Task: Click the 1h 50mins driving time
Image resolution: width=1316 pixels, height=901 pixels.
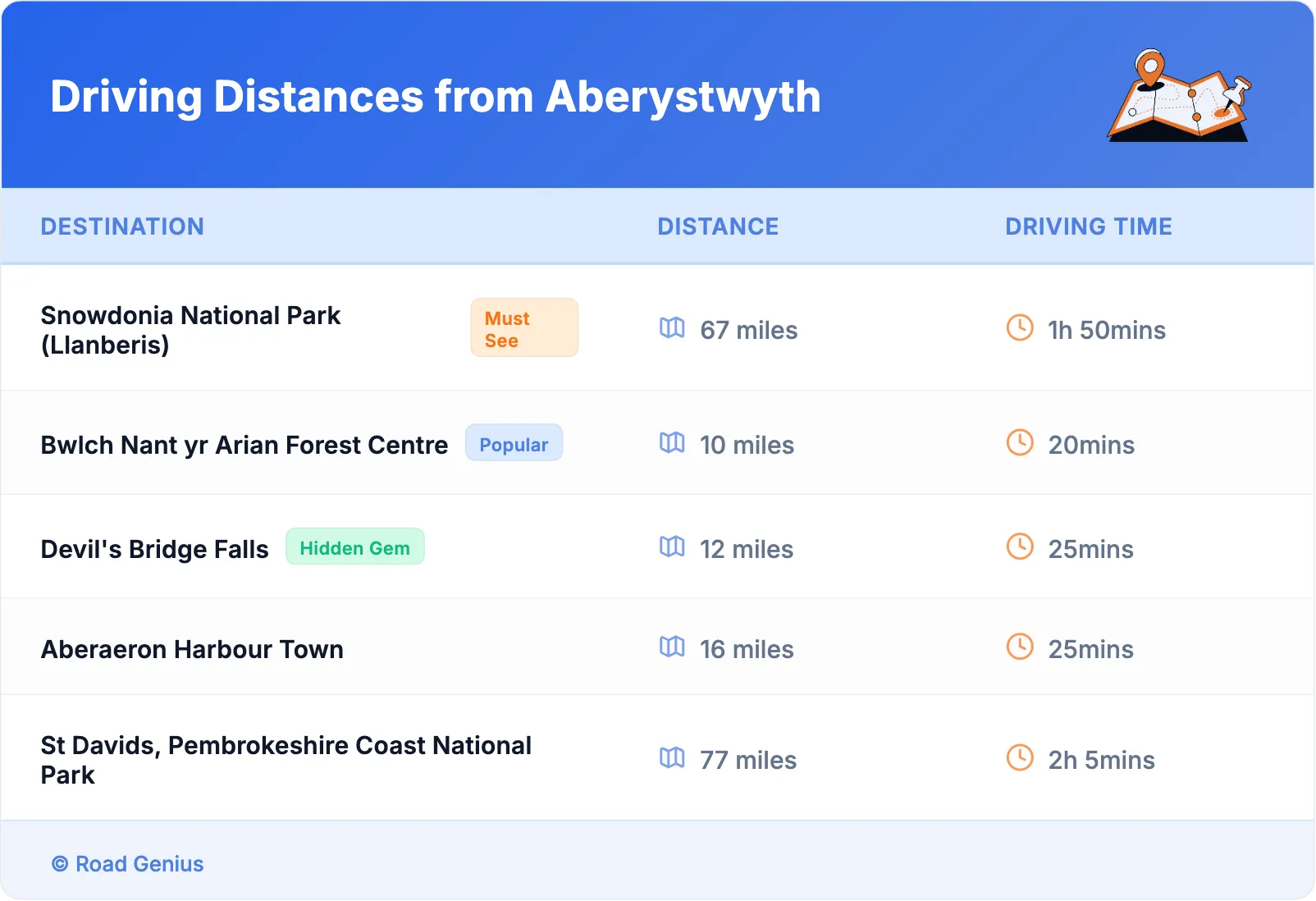Action: tap(1107, 330)
